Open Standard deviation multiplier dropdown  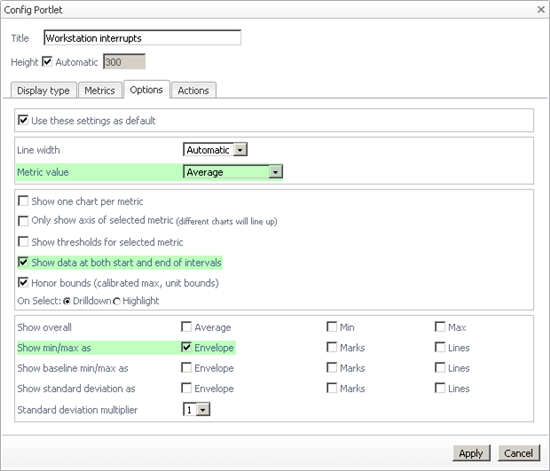coord(196,409)
